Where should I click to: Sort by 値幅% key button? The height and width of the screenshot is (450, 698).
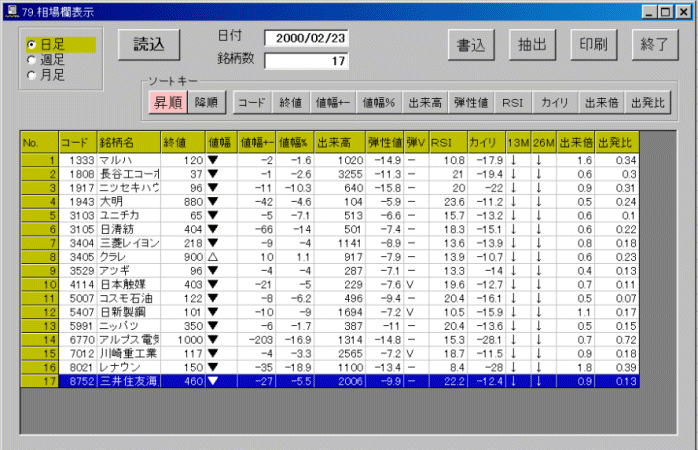[379, 103]
